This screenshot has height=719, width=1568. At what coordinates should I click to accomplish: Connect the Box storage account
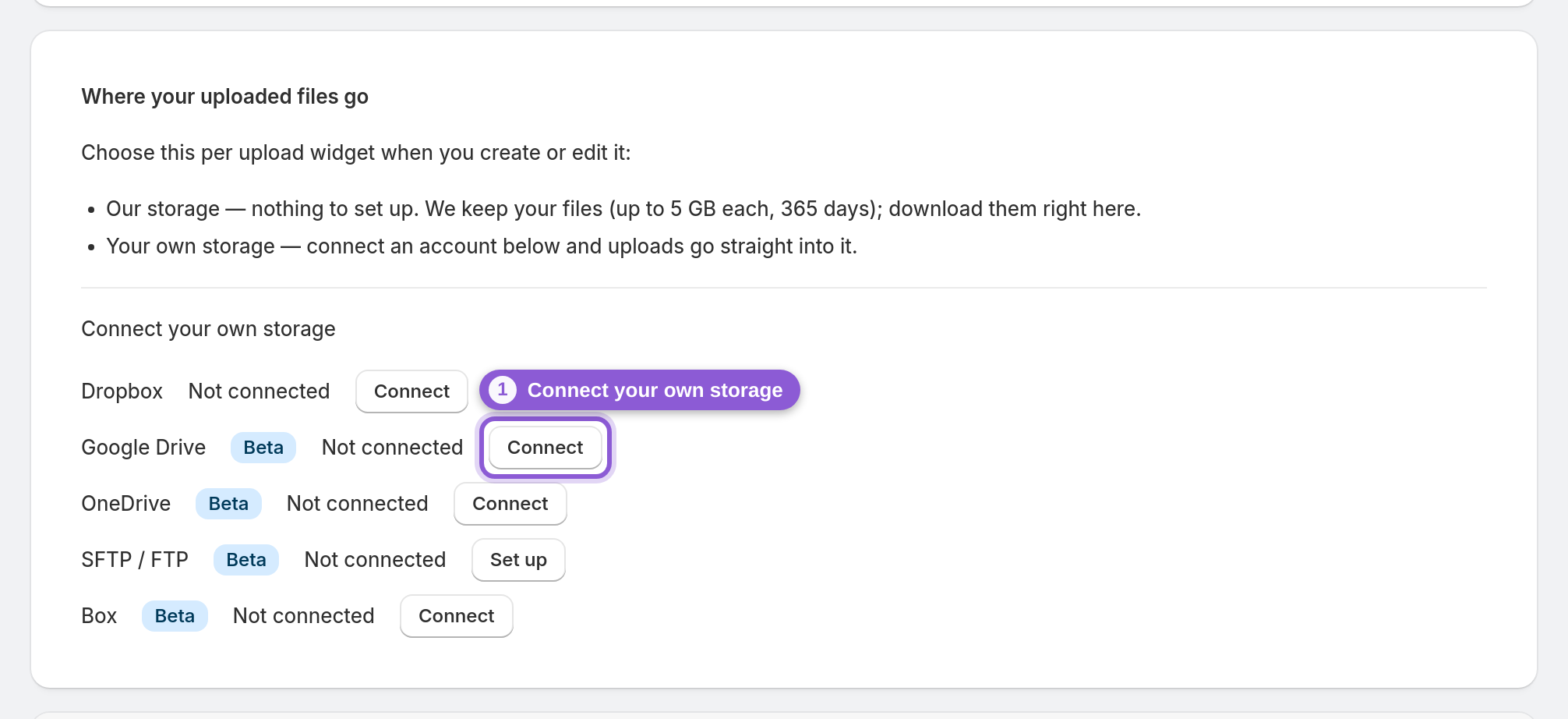click(457, 616)
